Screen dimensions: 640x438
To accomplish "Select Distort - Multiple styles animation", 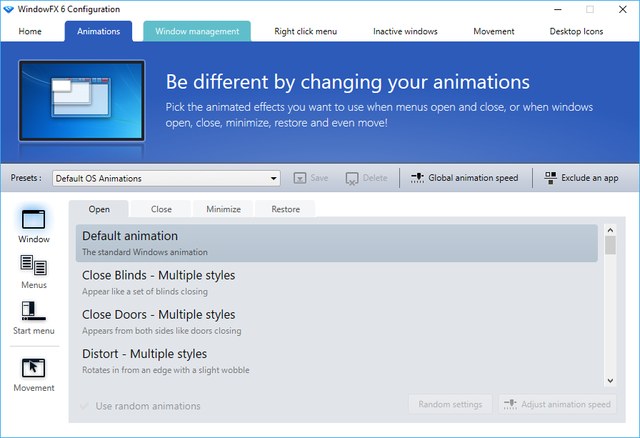I will (337, 361).
